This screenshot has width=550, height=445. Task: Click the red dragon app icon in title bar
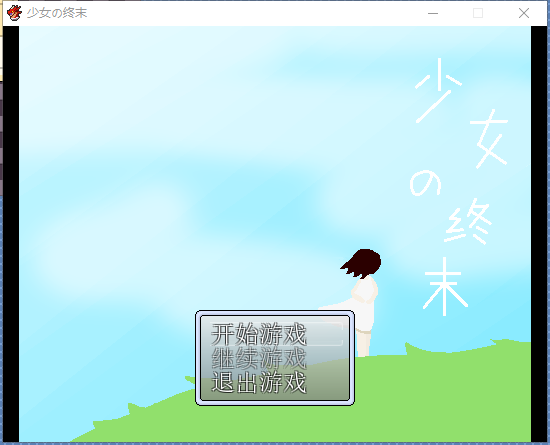[14, 13]
